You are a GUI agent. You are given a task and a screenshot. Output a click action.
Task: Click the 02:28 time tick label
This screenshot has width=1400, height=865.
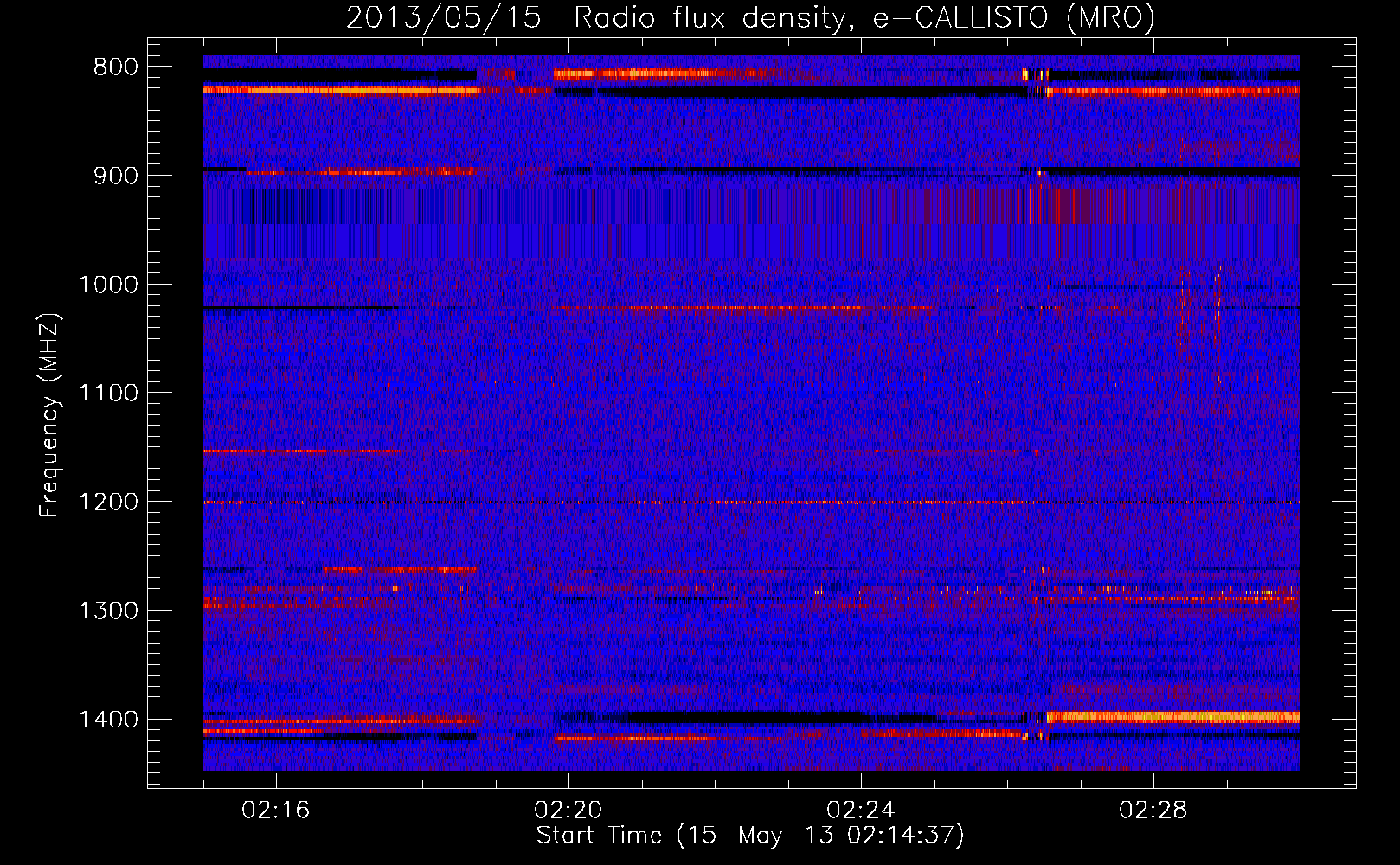pyautogui.click(x=1153, y=811)
